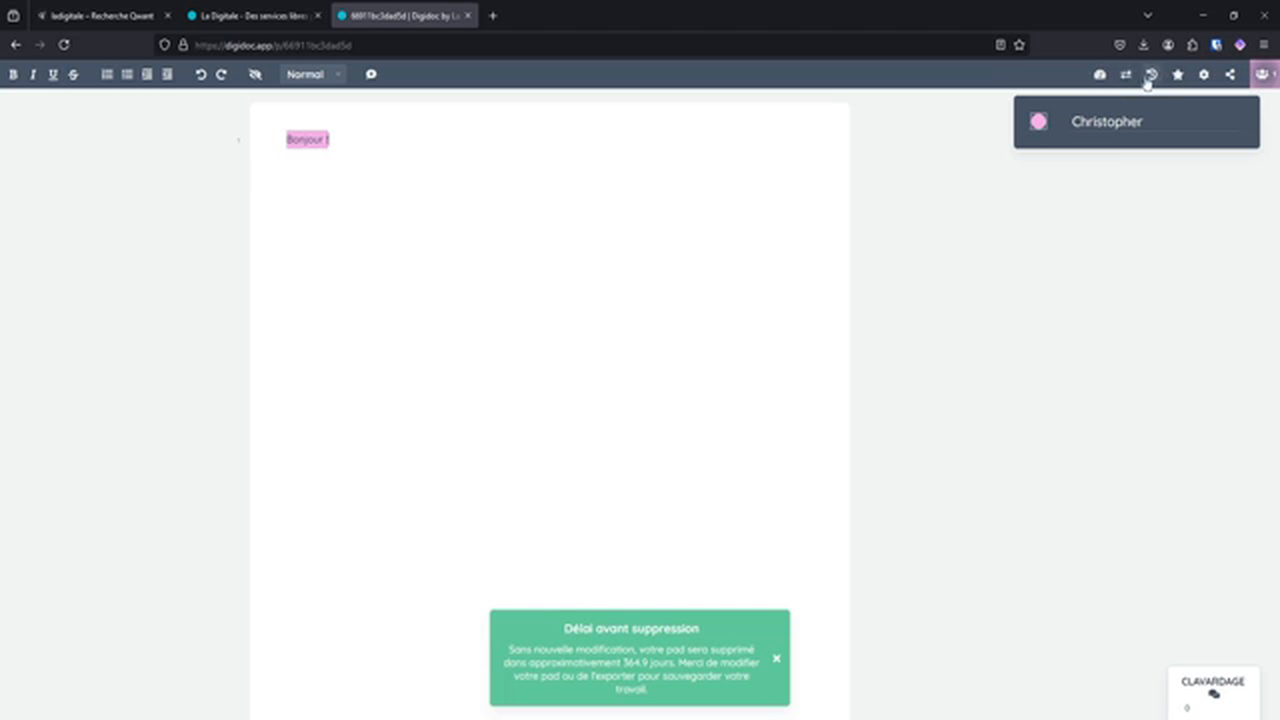
Task: Dismiss the deletion delay notification
Action: pyautogui.click(x=776, y=659)
